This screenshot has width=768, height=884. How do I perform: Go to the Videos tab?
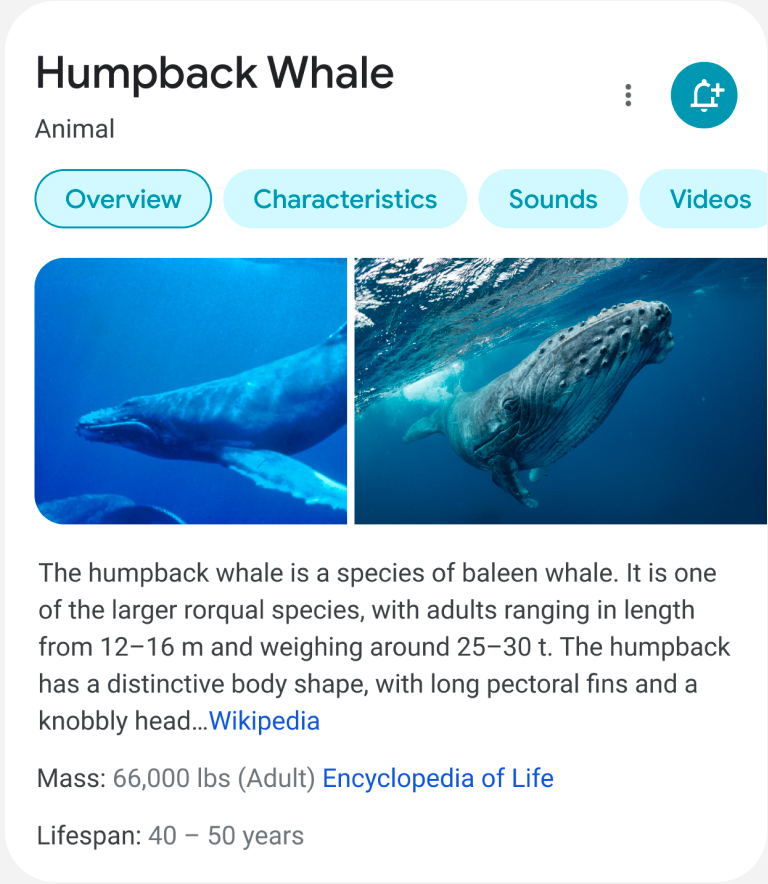(x=705, y=199)
